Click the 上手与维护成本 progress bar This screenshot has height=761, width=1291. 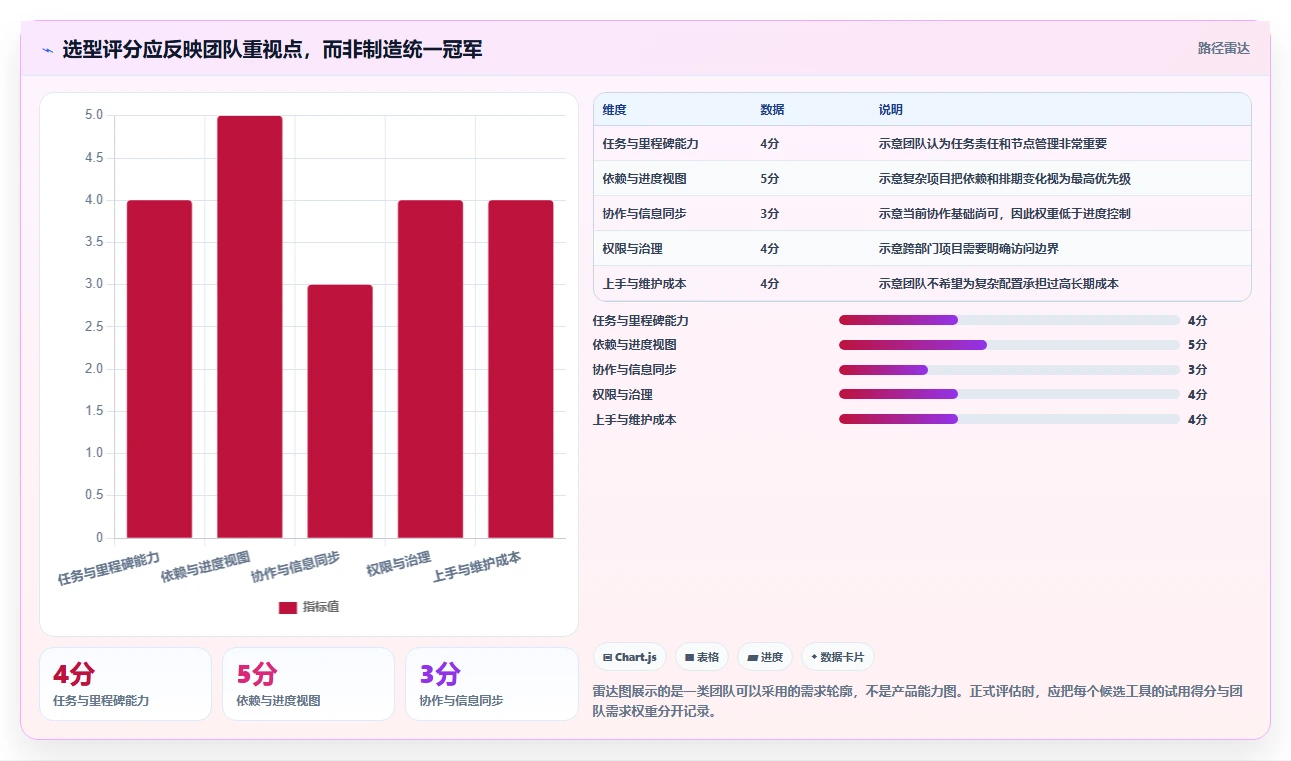click(x=1009, y=419)
